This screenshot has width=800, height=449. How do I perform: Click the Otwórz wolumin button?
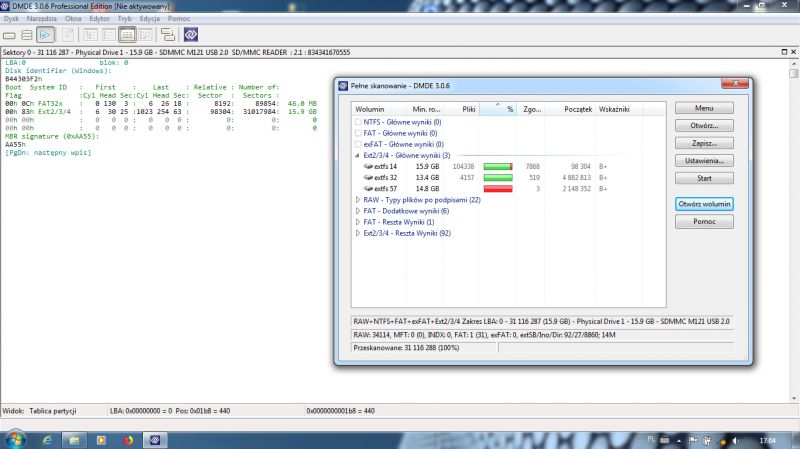704,204
